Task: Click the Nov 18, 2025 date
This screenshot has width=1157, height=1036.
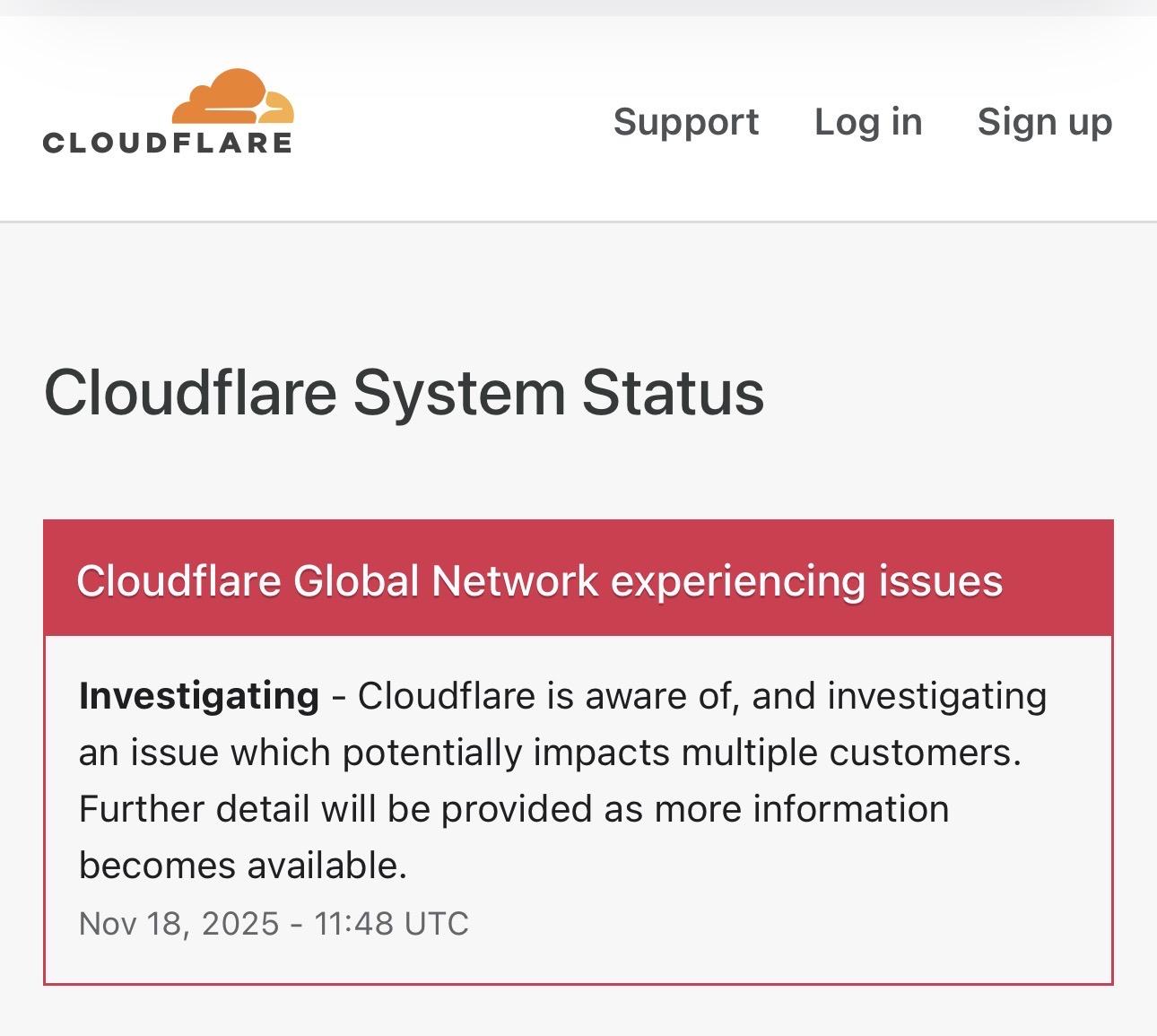Action: click(179, 923)
